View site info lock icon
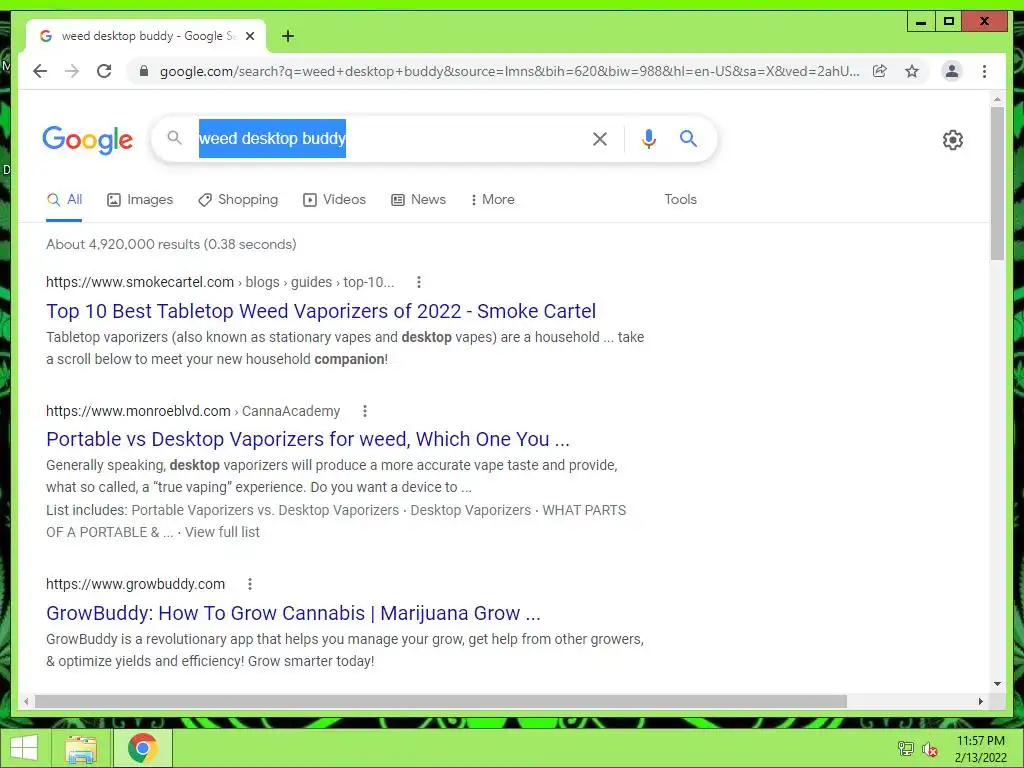This screenshot has width=1024, height=768. pyautogui.click(x=144, y=71)
